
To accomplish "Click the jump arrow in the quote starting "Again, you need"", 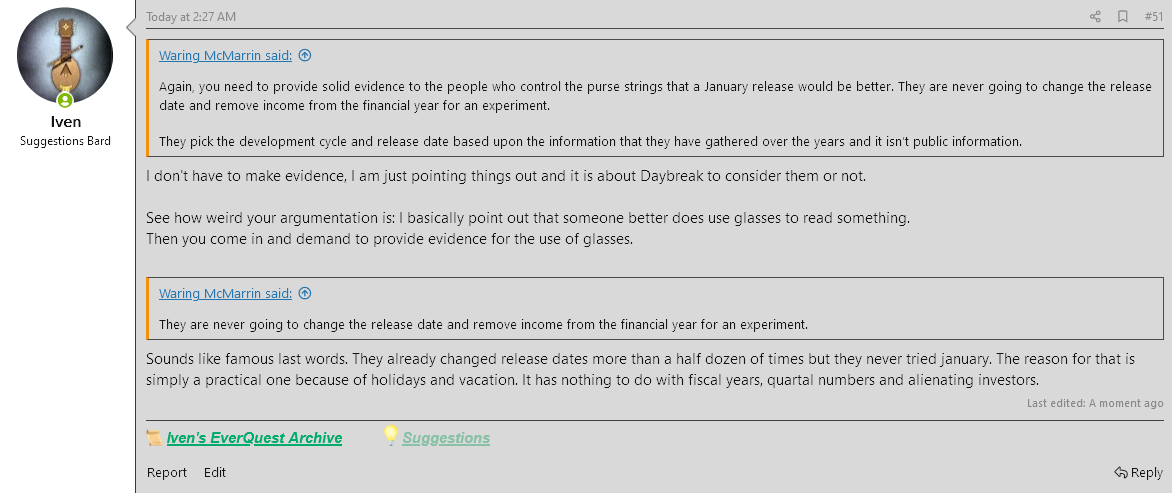I will click(x=305, y=56).
